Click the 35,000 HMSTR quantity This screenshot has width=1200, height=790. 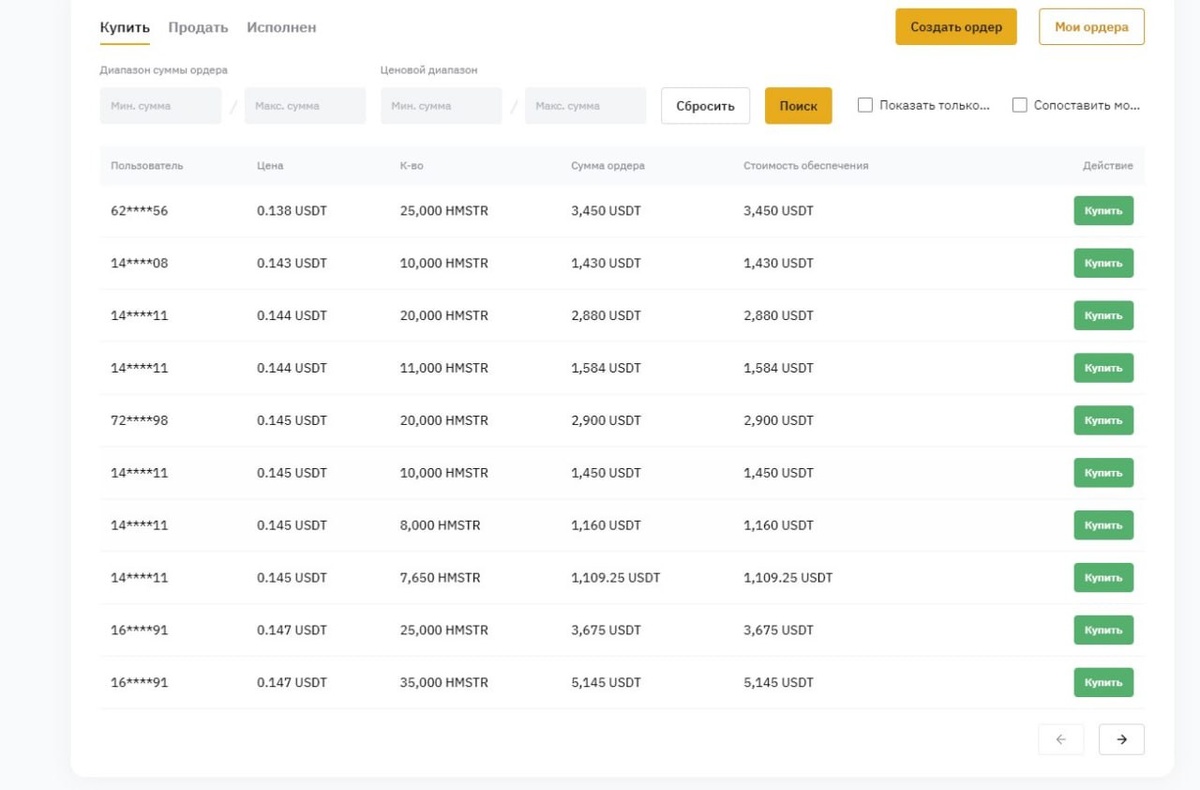(x=444, y=682)
